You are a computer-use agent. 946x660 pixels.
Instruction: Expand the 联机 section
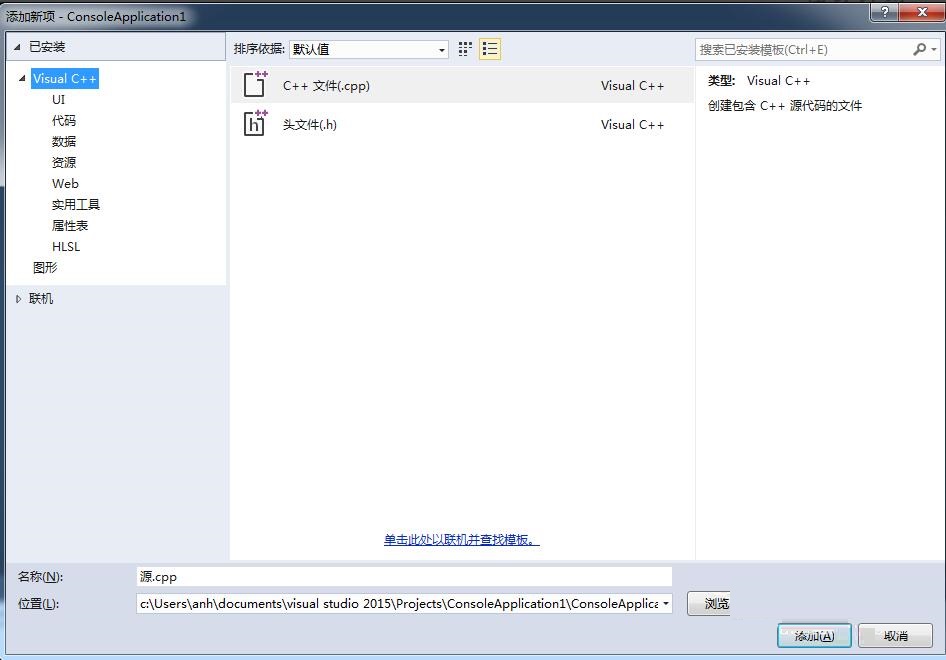pos(18,299)
